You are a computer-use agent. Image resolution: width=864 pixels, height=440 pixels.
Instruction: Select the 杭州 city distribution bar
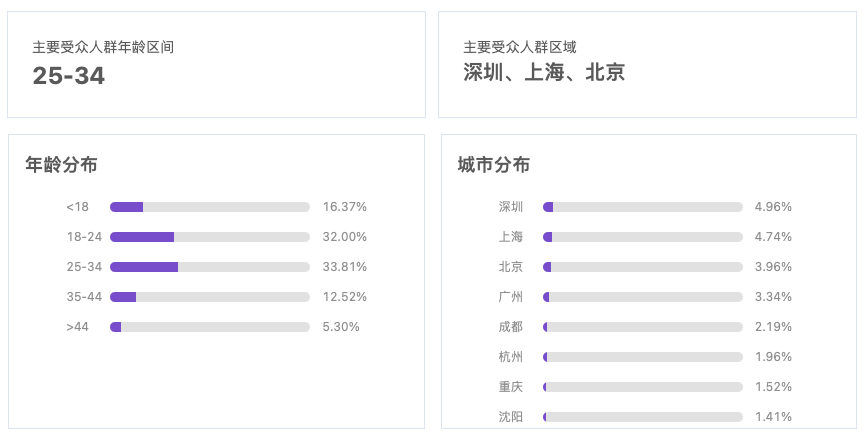point(642,357)
